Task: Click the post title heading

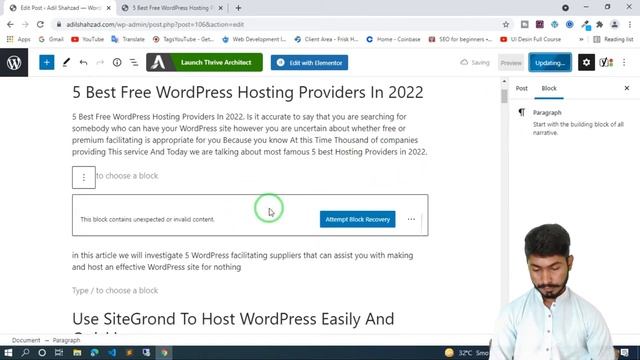Action: click(x=248, y=92)
